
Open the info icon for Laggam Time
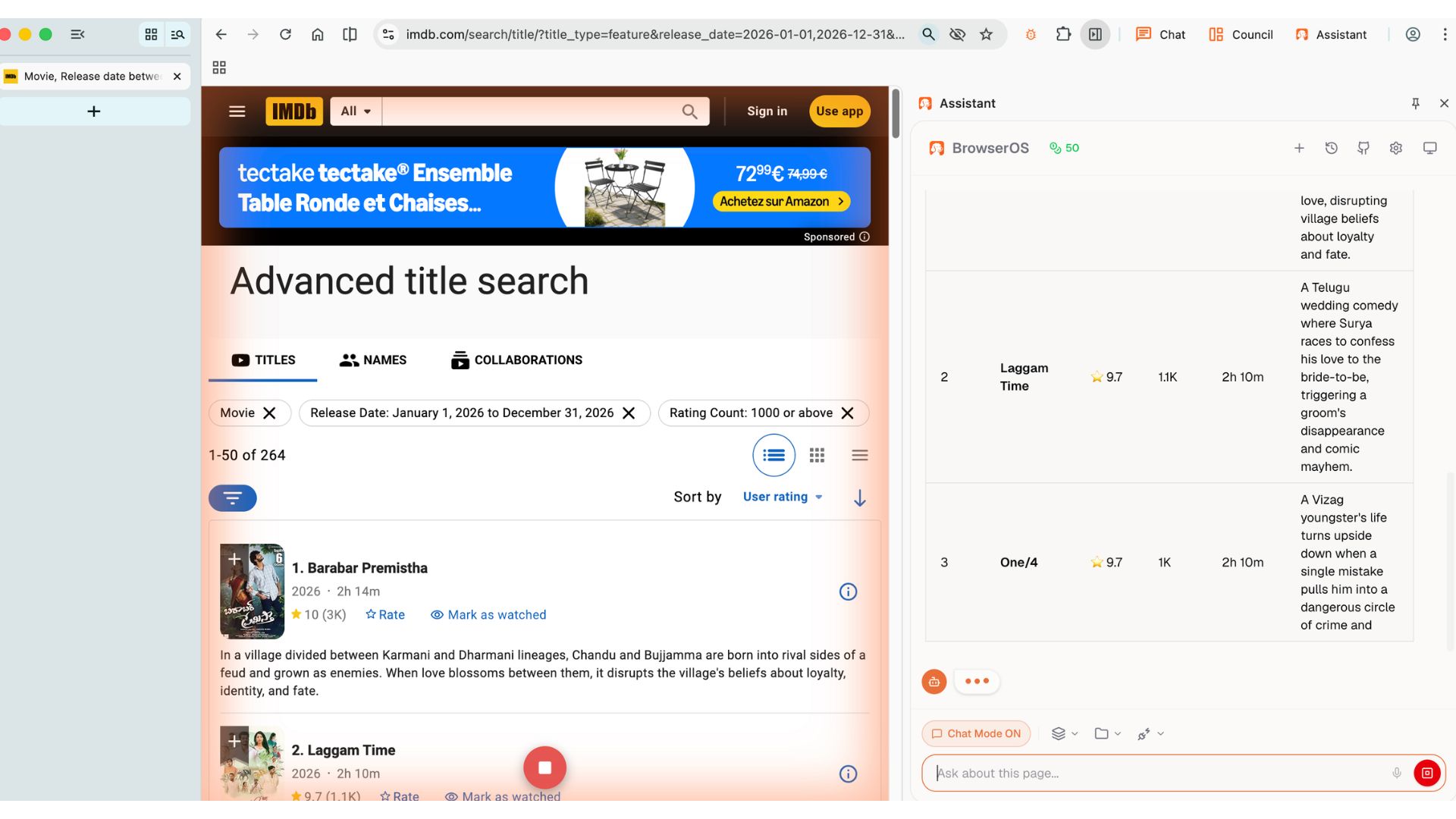click(848, 773)
